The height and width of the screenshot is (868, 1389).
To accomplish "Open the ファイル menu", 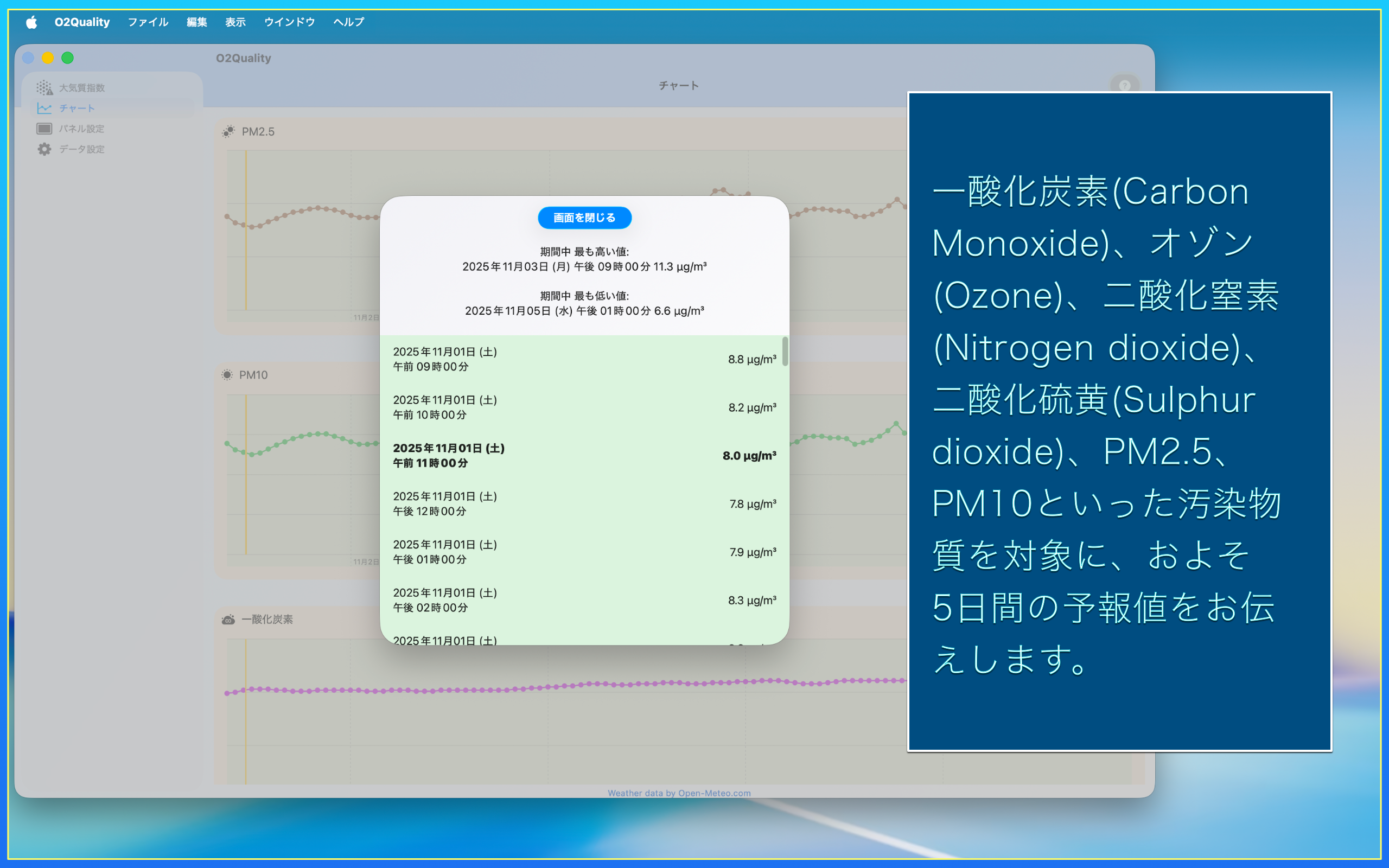I will point(148,22).
